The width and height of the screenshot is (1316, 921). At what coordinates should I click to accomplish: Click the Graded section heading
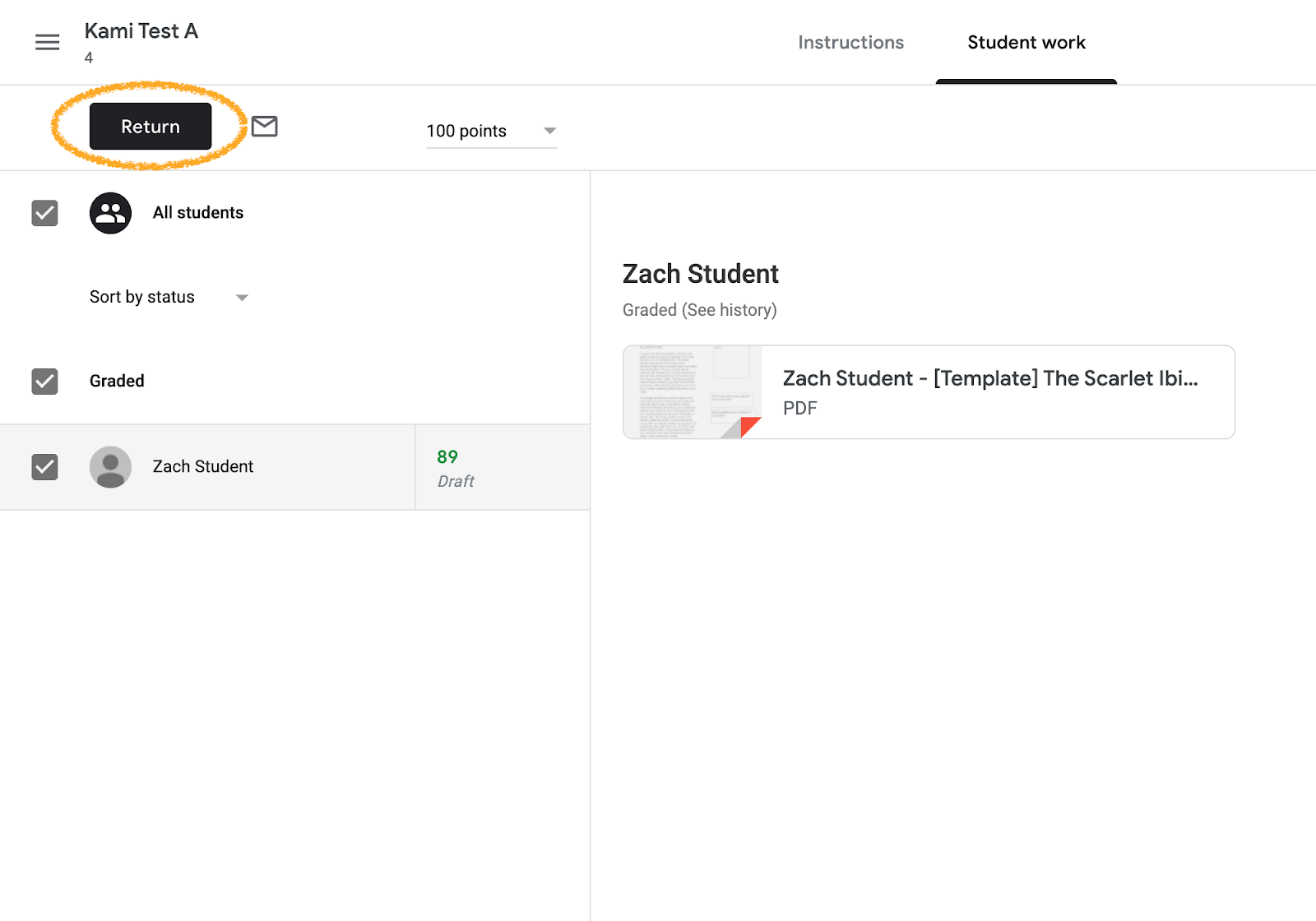click(117, 381)
